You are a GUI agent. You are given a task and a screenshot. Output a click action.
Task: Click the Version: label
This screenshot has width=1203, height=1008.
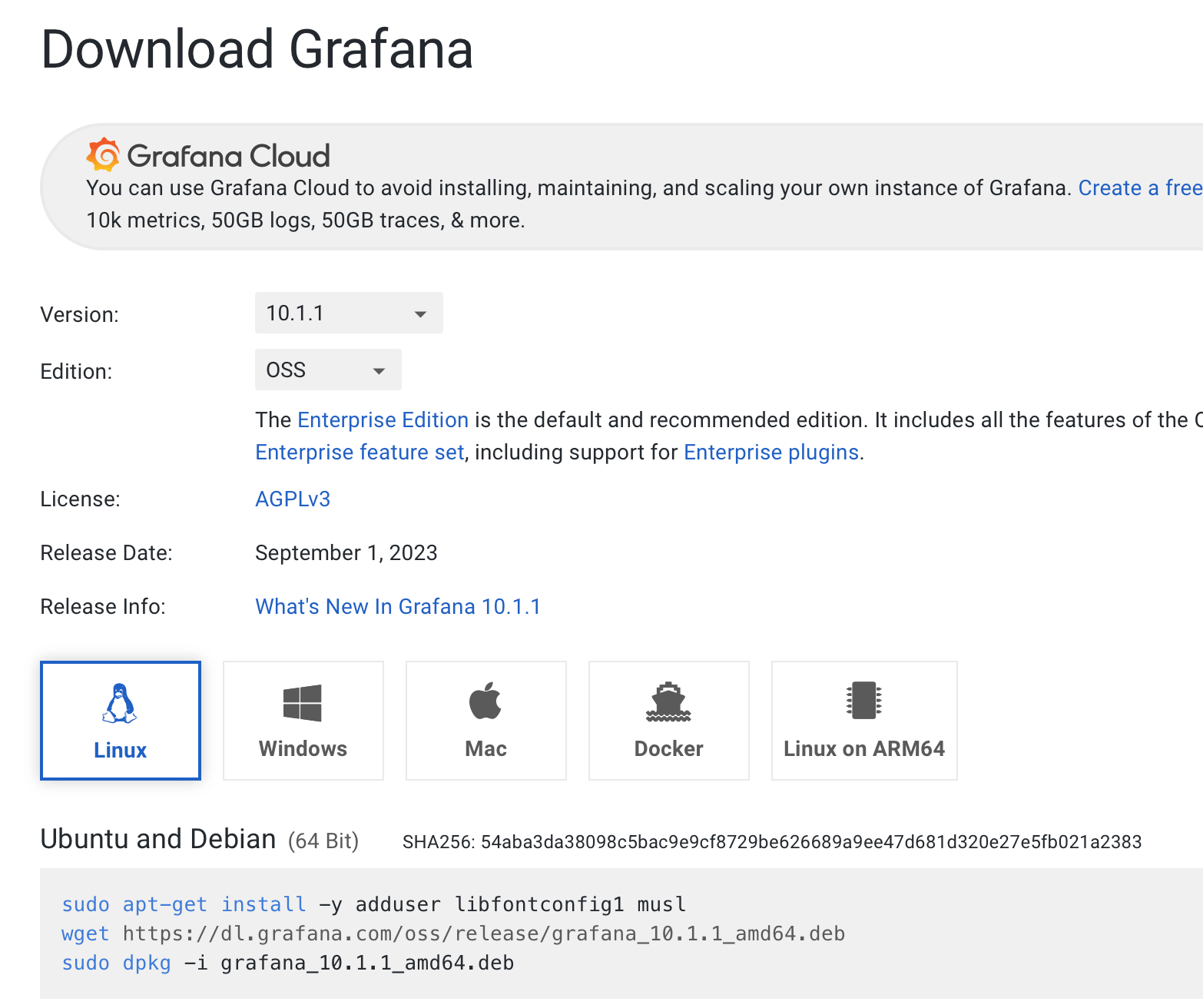[80, 314]
